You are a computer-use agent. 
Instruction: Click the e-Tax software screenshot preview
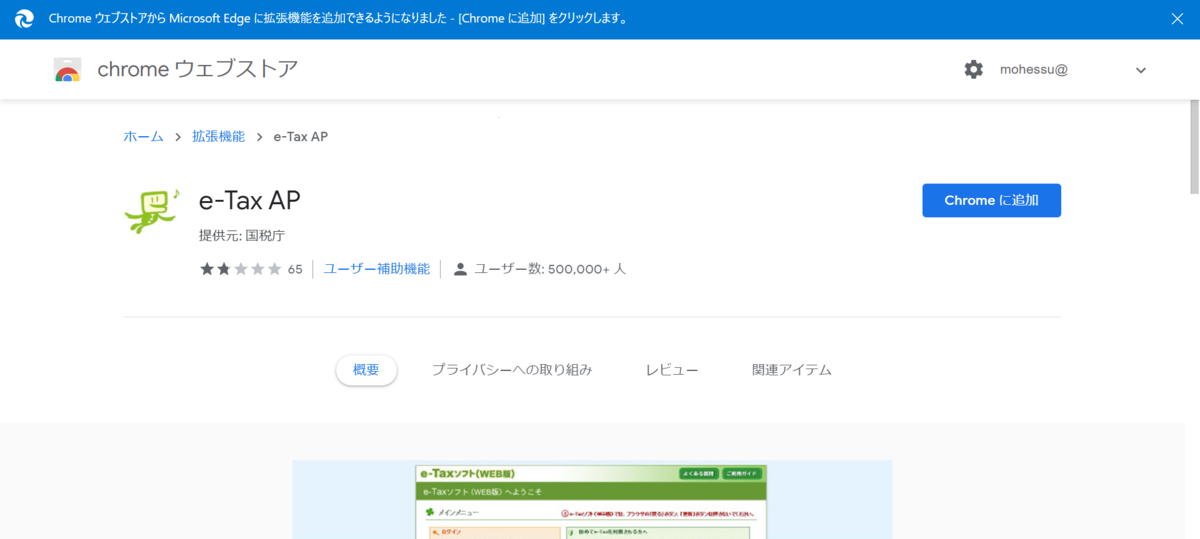coord(592,499)
